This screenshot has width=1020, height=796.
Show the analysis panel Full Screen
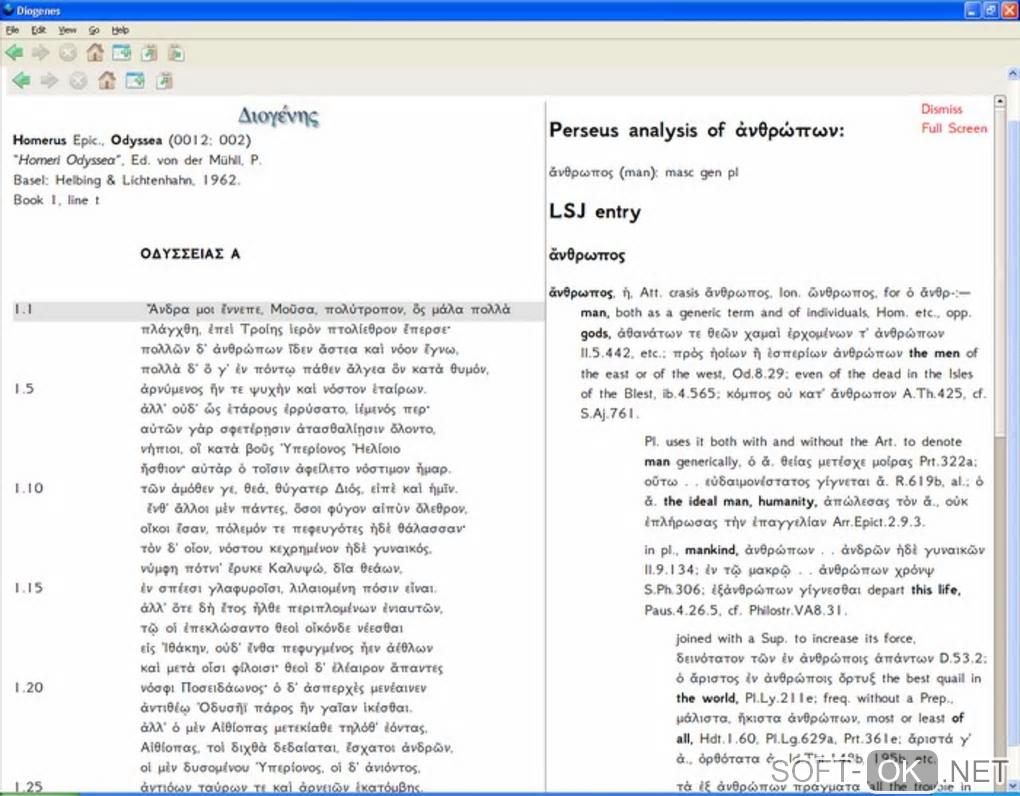coord(954,128)
